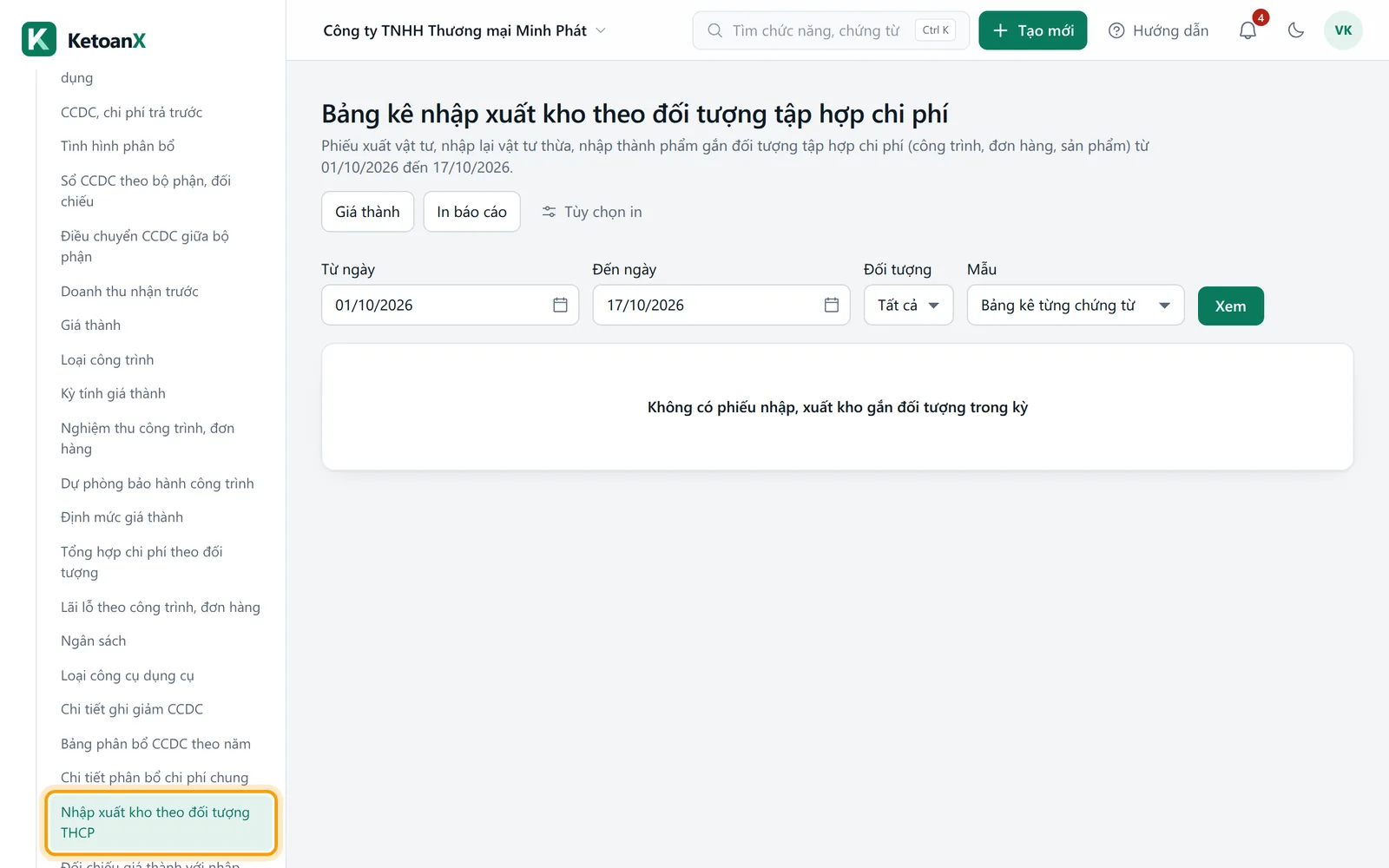Open Loại công cụ dụng cụ item
Image resolution: width=1389 pixels, height=868 pixels.
pyautogui.click(x=128, y=675)
